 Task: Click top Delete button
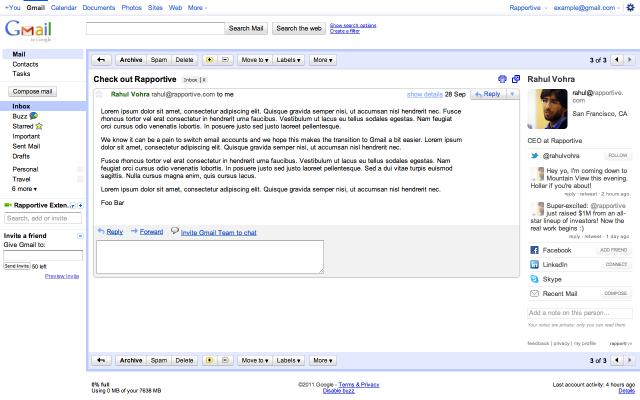(184, 60)
